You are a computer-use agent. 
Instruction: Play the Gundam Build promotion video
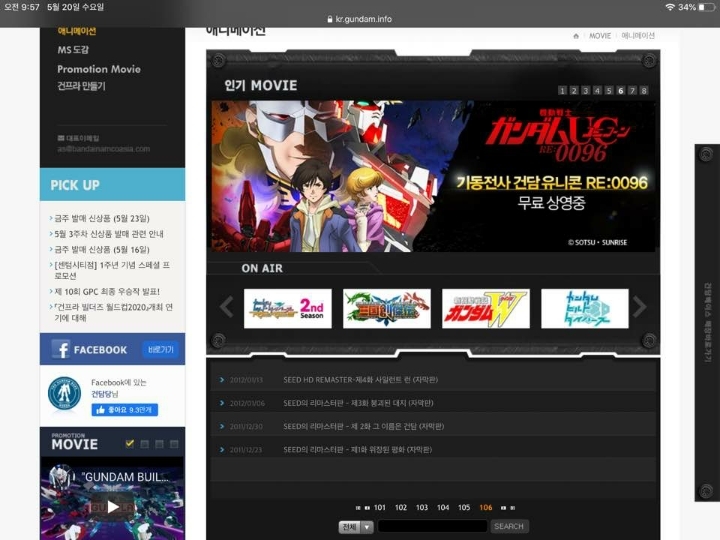112,507
